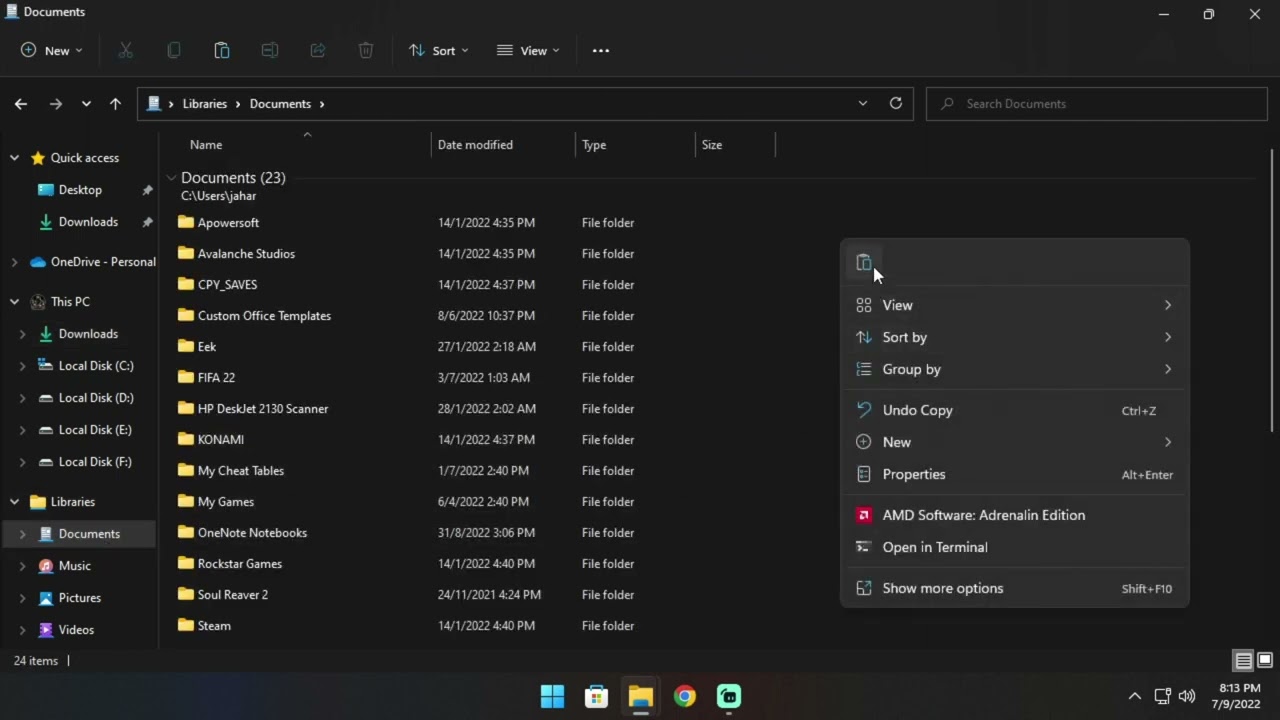Switch to details view icon in status bar
The height and width of the screenshot is (720, 1280).
click(1243, 661)
